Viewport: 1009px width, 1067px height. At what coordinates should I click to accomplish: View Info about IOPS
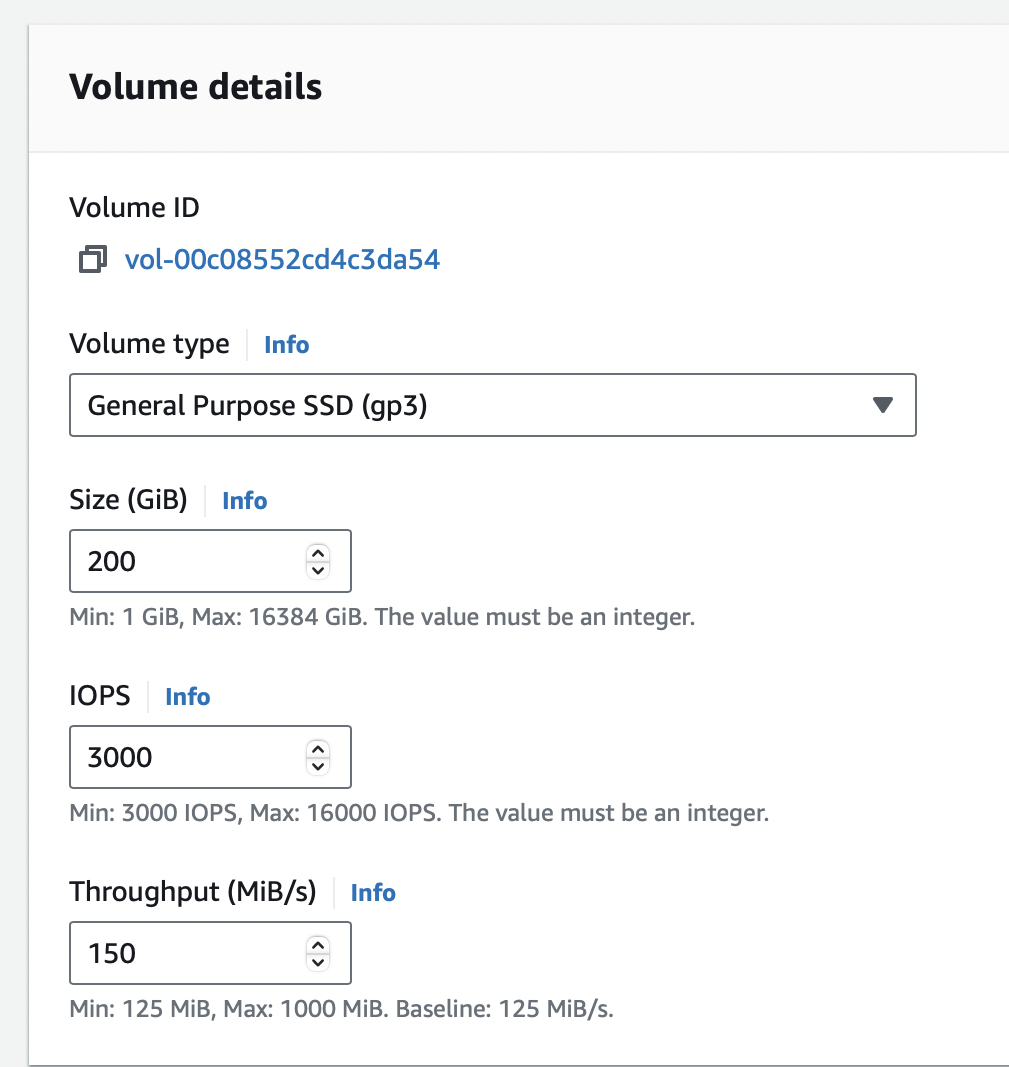click(187, 696)
